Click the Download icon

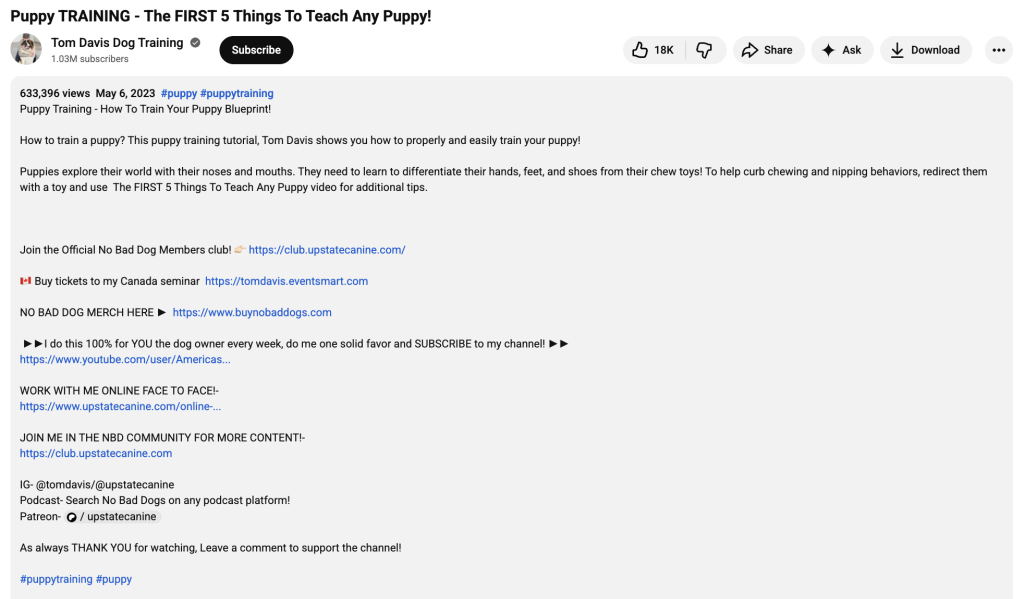(x=899, y=50)
